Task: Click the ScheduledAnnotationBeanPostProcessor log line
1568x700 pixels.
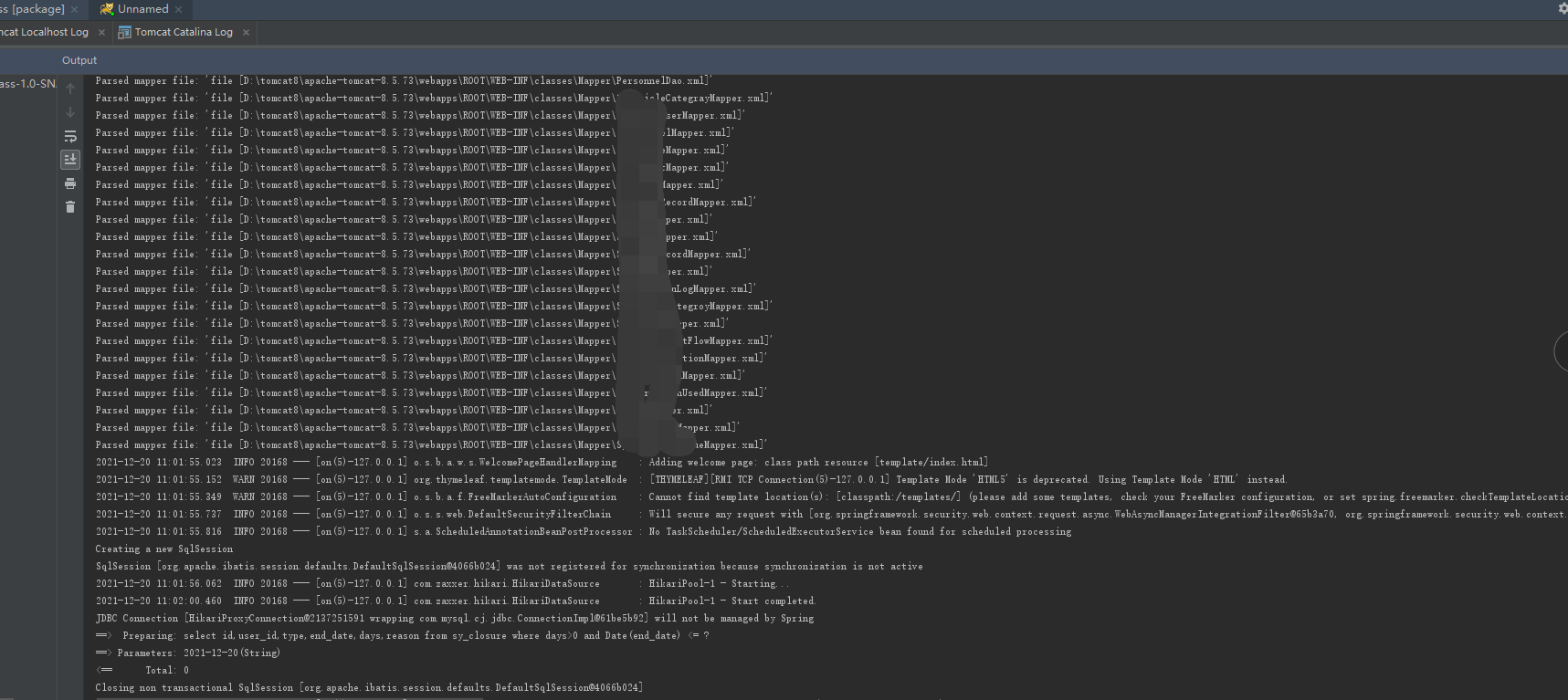Action: (x=584, y=531)
